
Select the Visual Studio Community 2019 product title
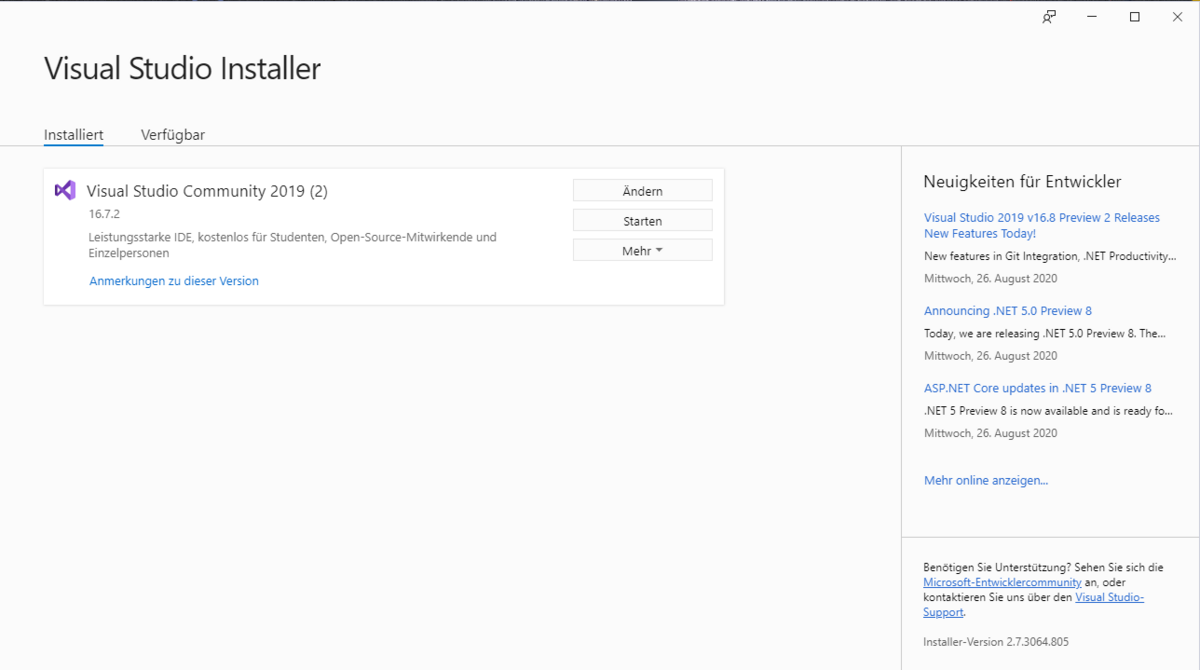[207, 191]
